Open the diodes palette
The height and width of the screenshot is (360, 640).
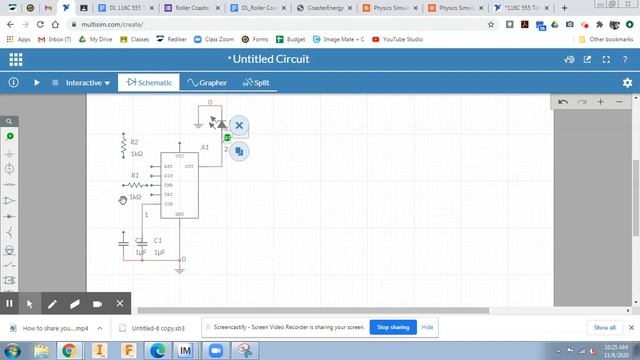(x=10, y=216)
